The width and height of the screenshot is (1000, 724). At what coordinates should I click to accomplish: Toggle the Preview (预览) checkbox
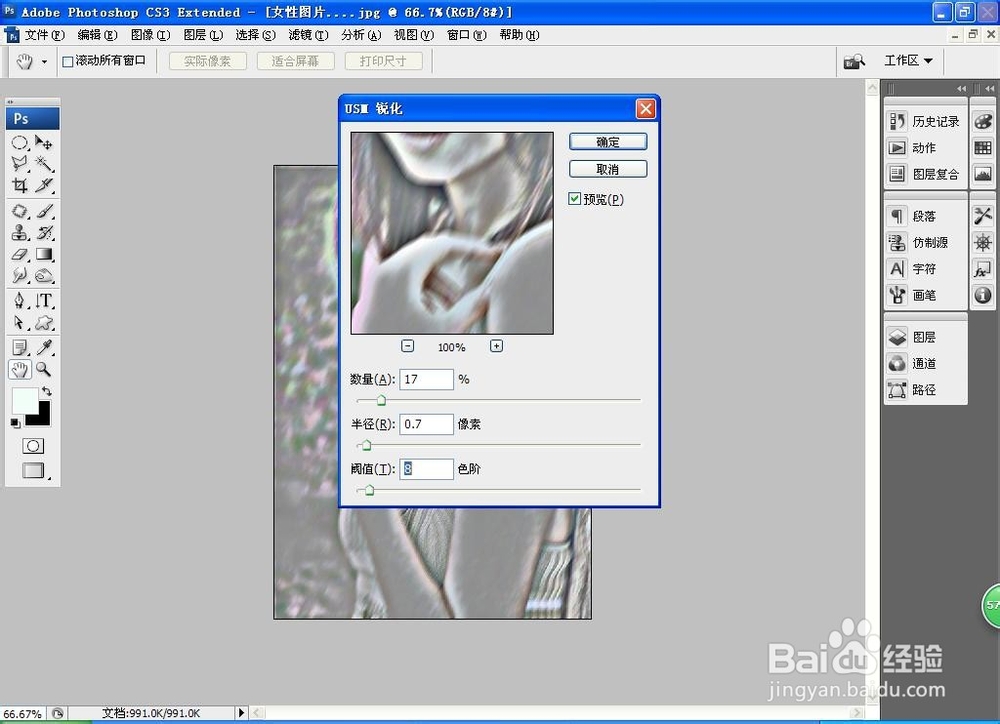pos(575,199)
